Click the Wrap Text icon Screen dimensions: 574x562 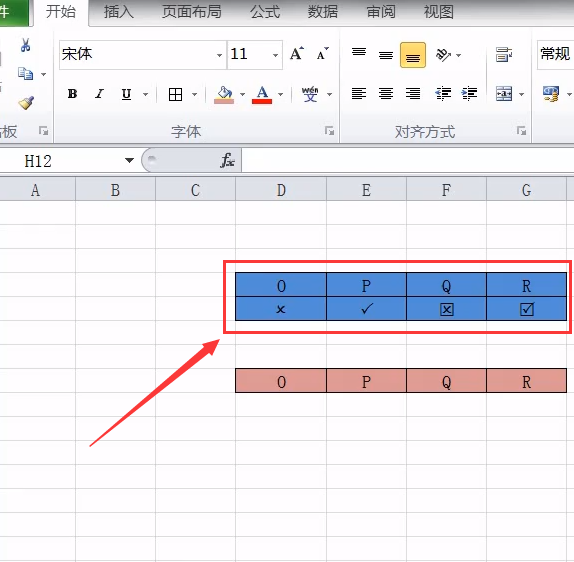[x=504, y=55]
